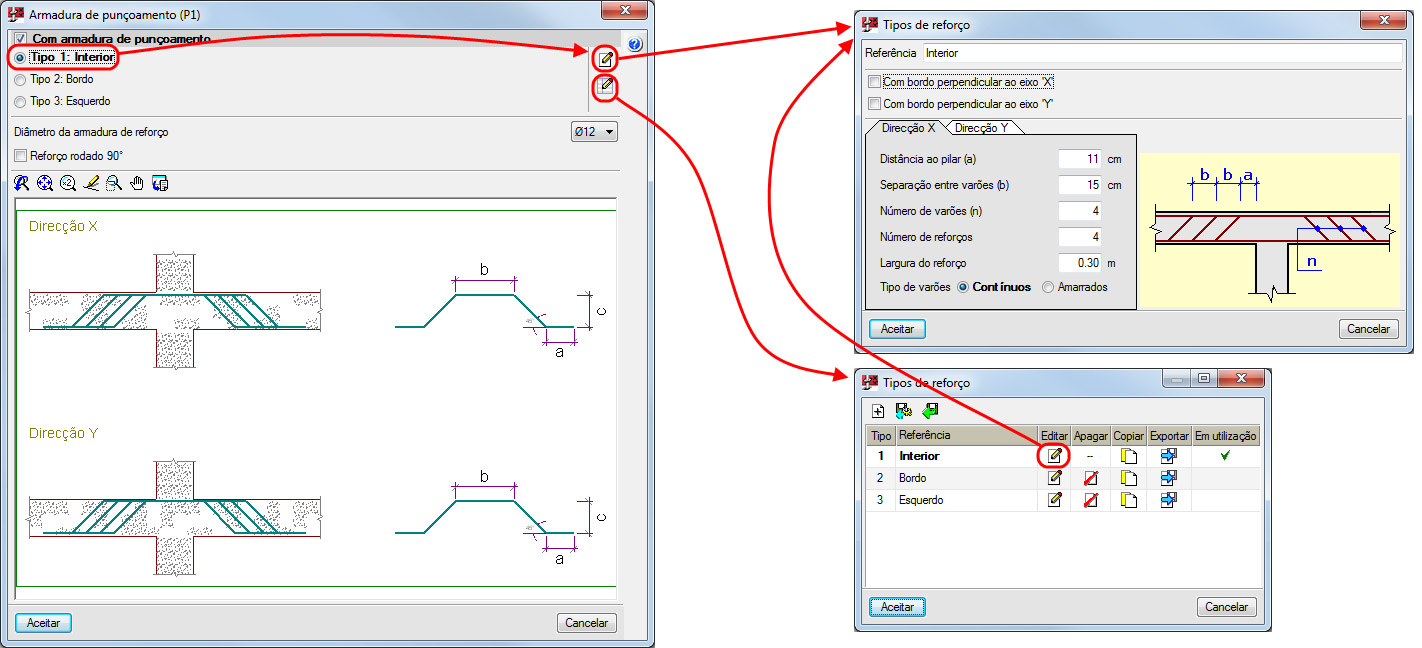Switch to 'Direcção Y' tab
1422x648 pixels.
tap(981, 128)
